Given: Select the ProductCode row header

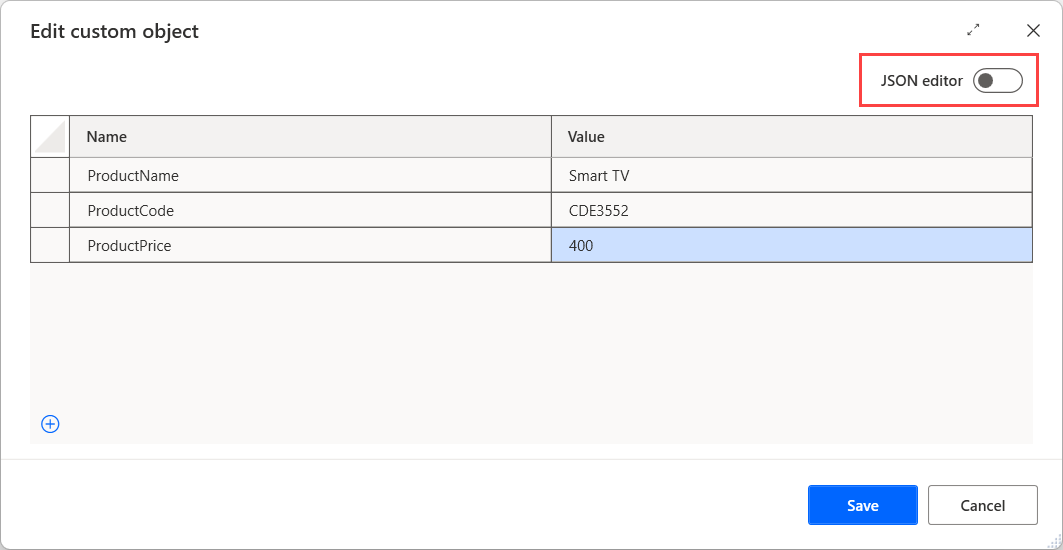Looking at the screenshot, I should 50,210.
